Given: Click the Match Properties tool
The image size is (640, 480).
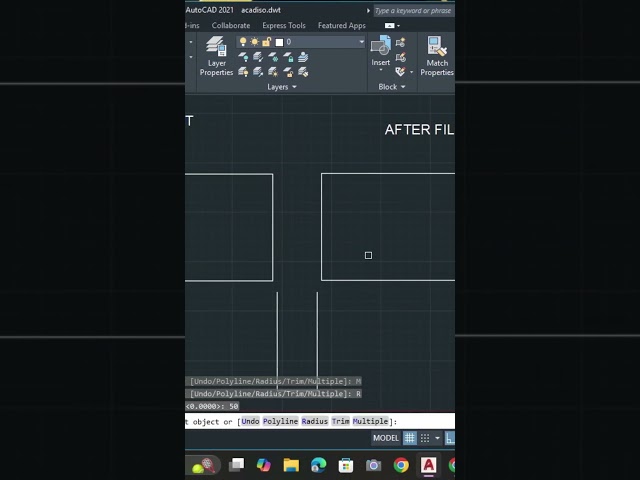Looking at the screenshot, I should 437,56.
